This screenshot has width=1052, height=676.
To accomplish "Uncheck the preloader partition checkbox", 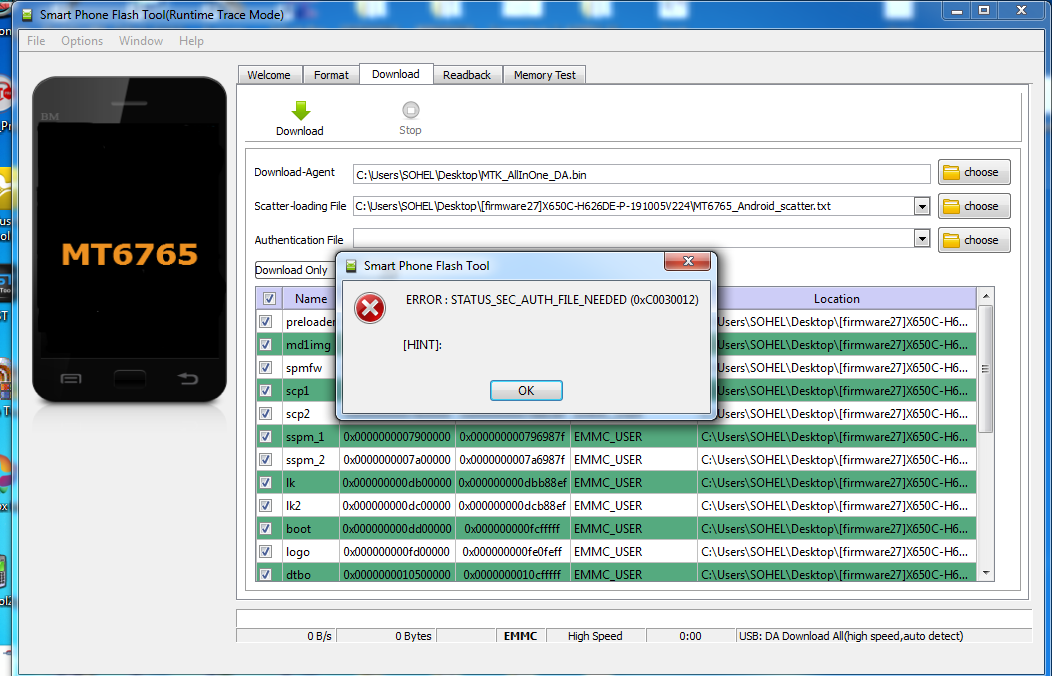I will click(266, 322).
